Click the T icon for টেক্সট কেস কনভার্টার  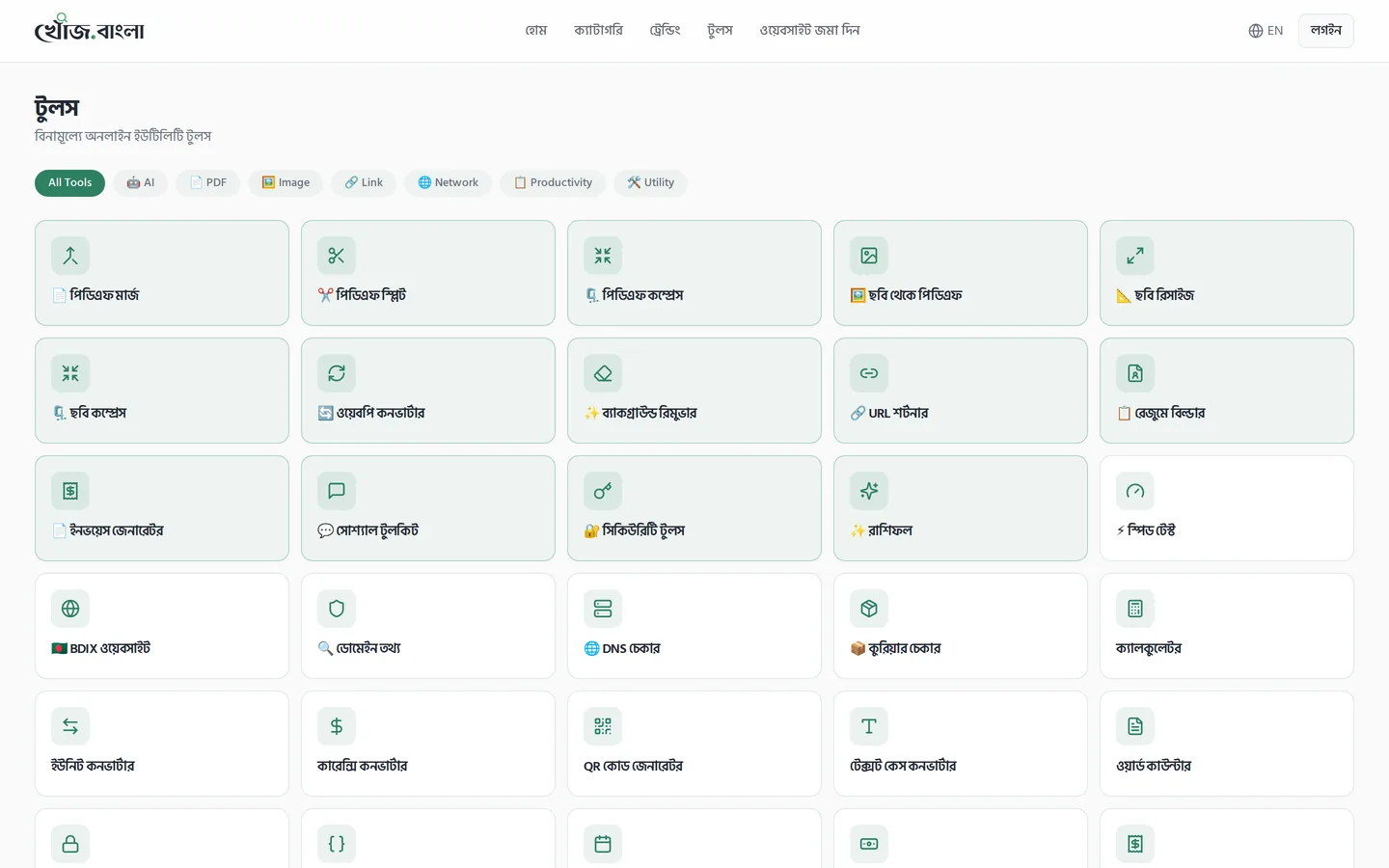pos(869,726)
